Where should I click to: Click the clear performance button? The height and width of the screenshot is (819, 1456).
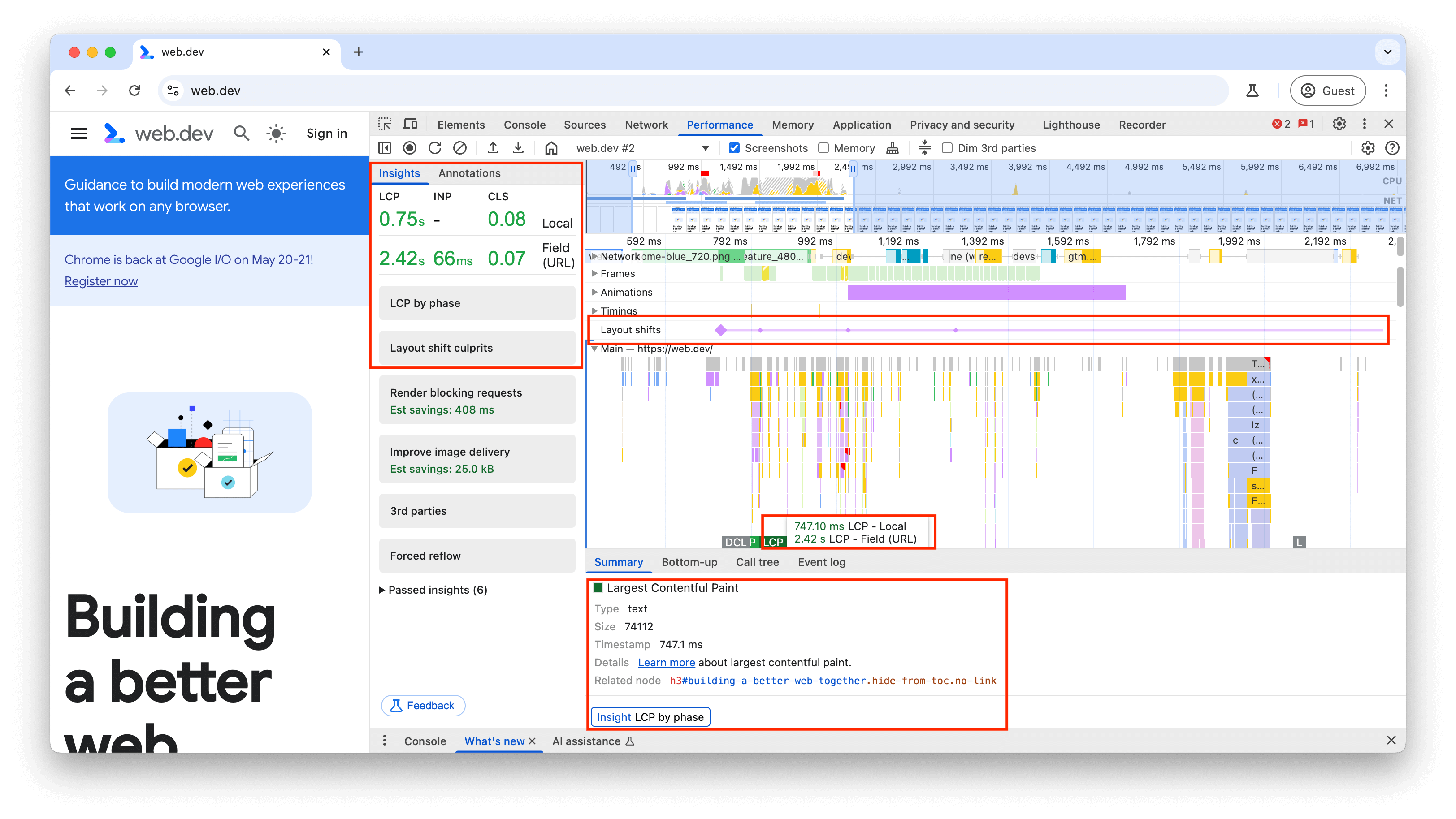[x=460, y=148]
